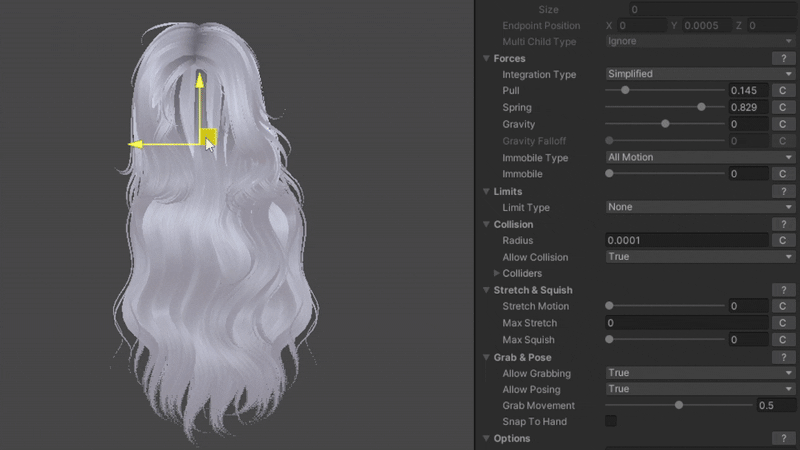Click the help icon beside Options section
The width and height of the screenshot is (800, 450).
coord(785,438)
